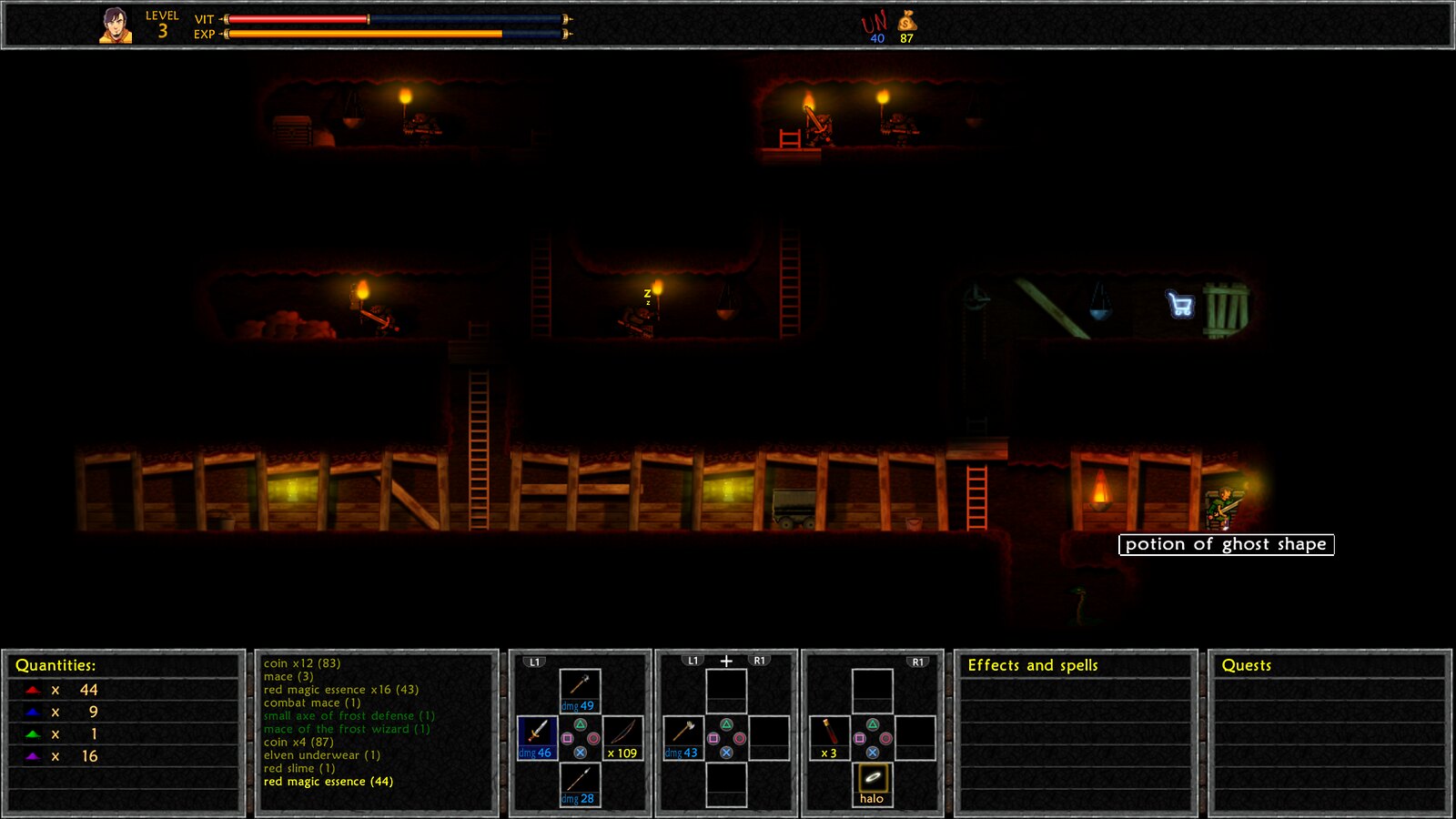Click log line mace of the frost wizard
Screen dimensions: 1456x819
(347, 729)
